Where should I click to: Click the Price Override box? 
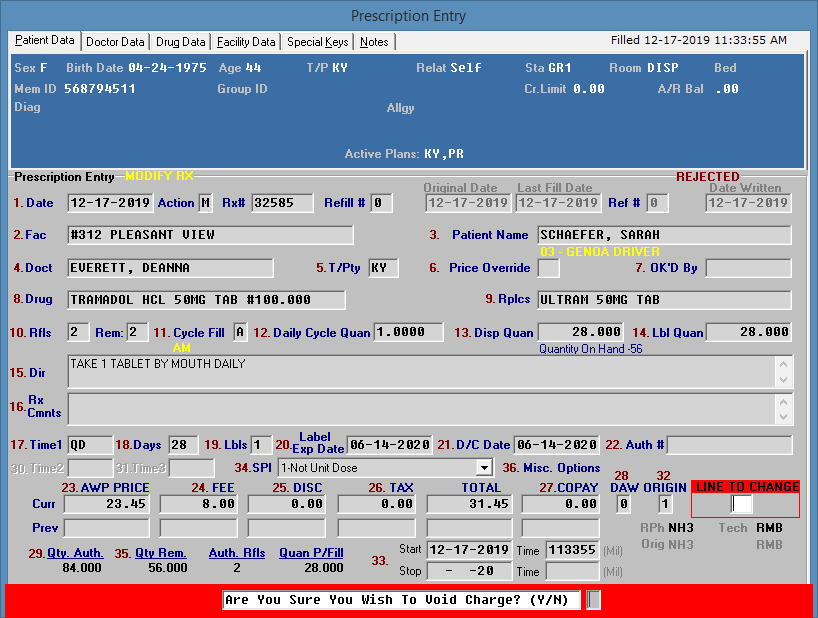tap(549, 269)
